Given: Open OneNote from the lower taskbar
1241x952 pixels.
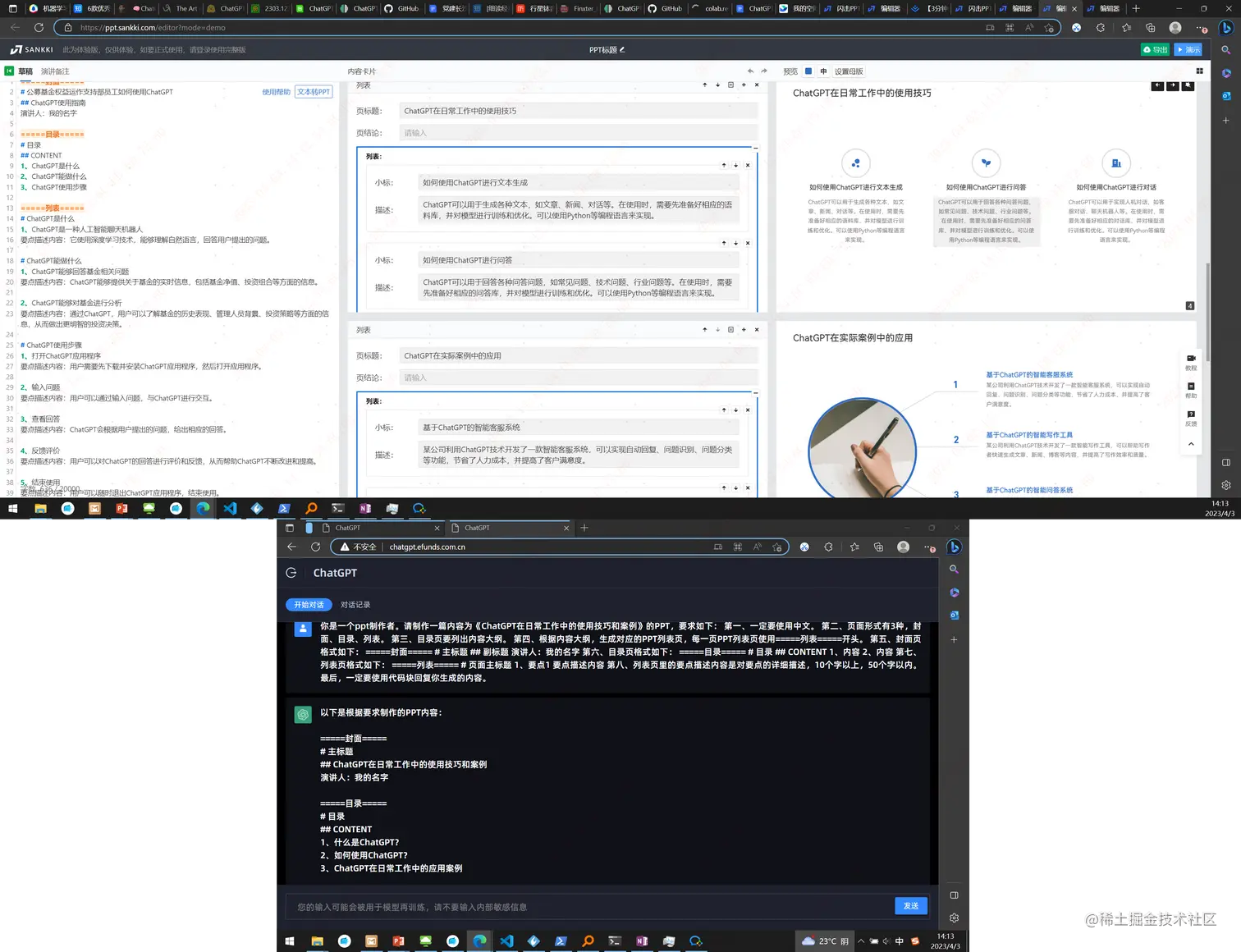Looking at the screenshot, I should coord(642,941).
